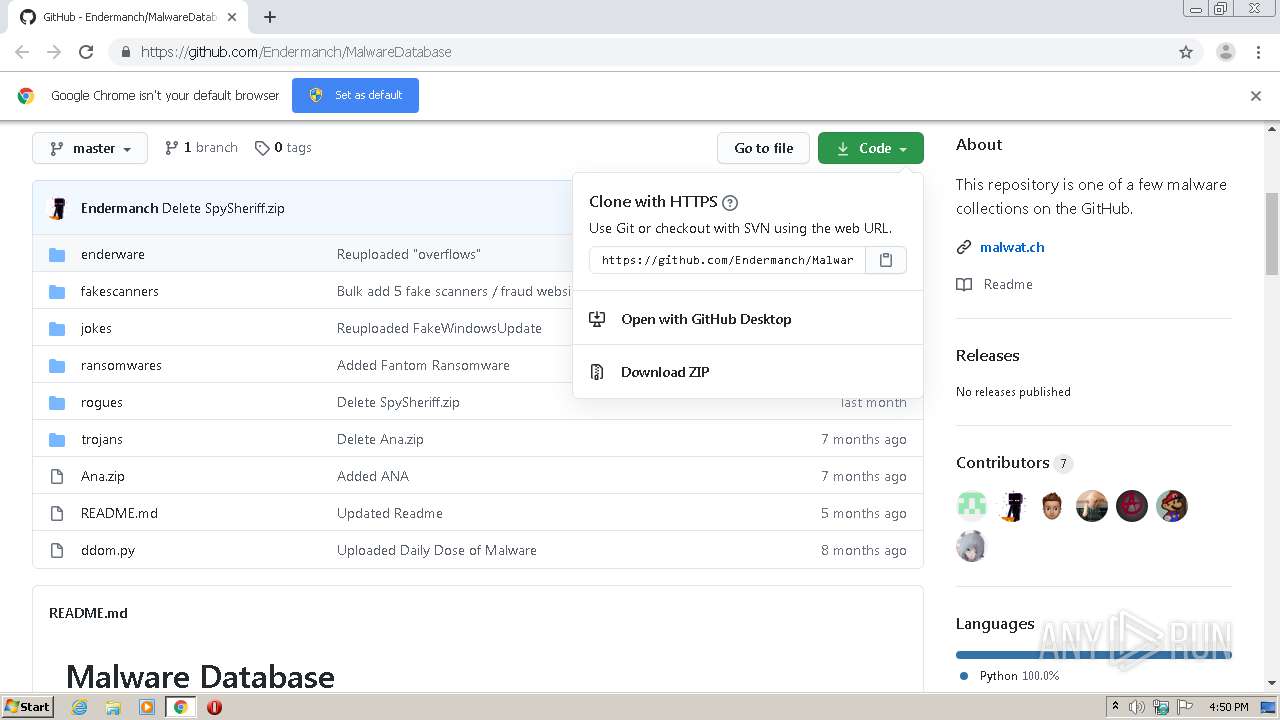Click the site security padlock icon

coord(125,52)
